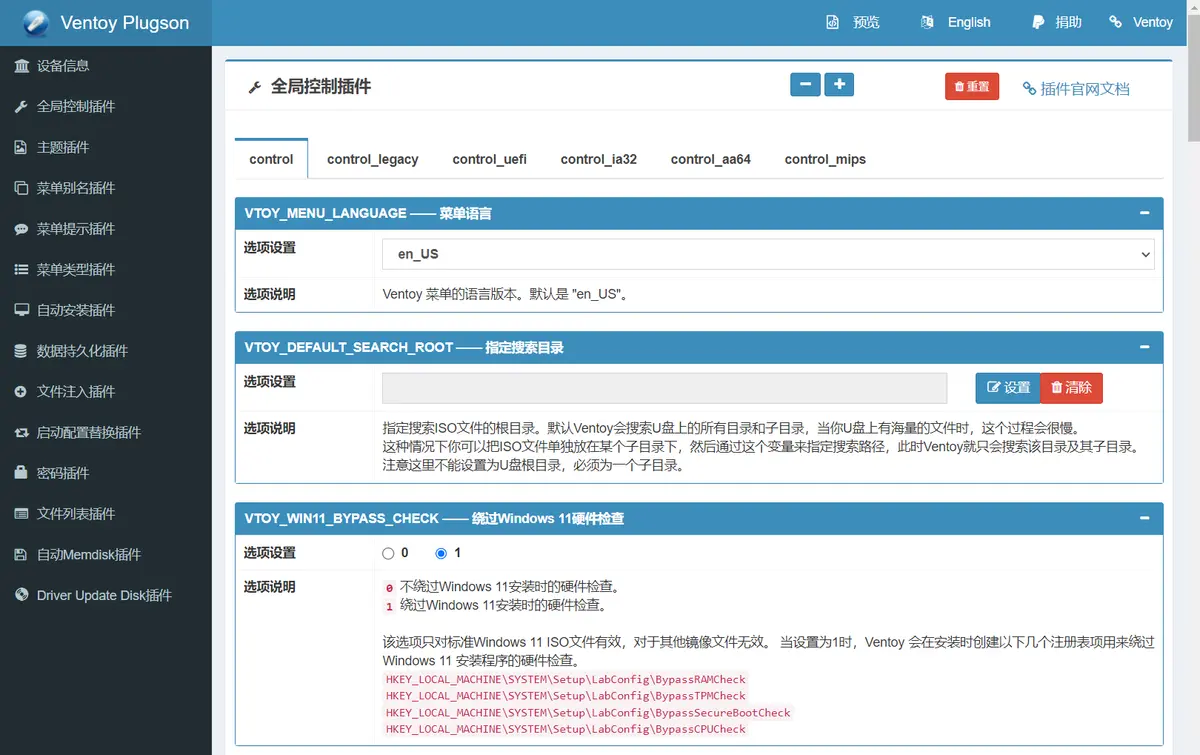
Task: Click the search root path input field
Action: click(664, 388)
